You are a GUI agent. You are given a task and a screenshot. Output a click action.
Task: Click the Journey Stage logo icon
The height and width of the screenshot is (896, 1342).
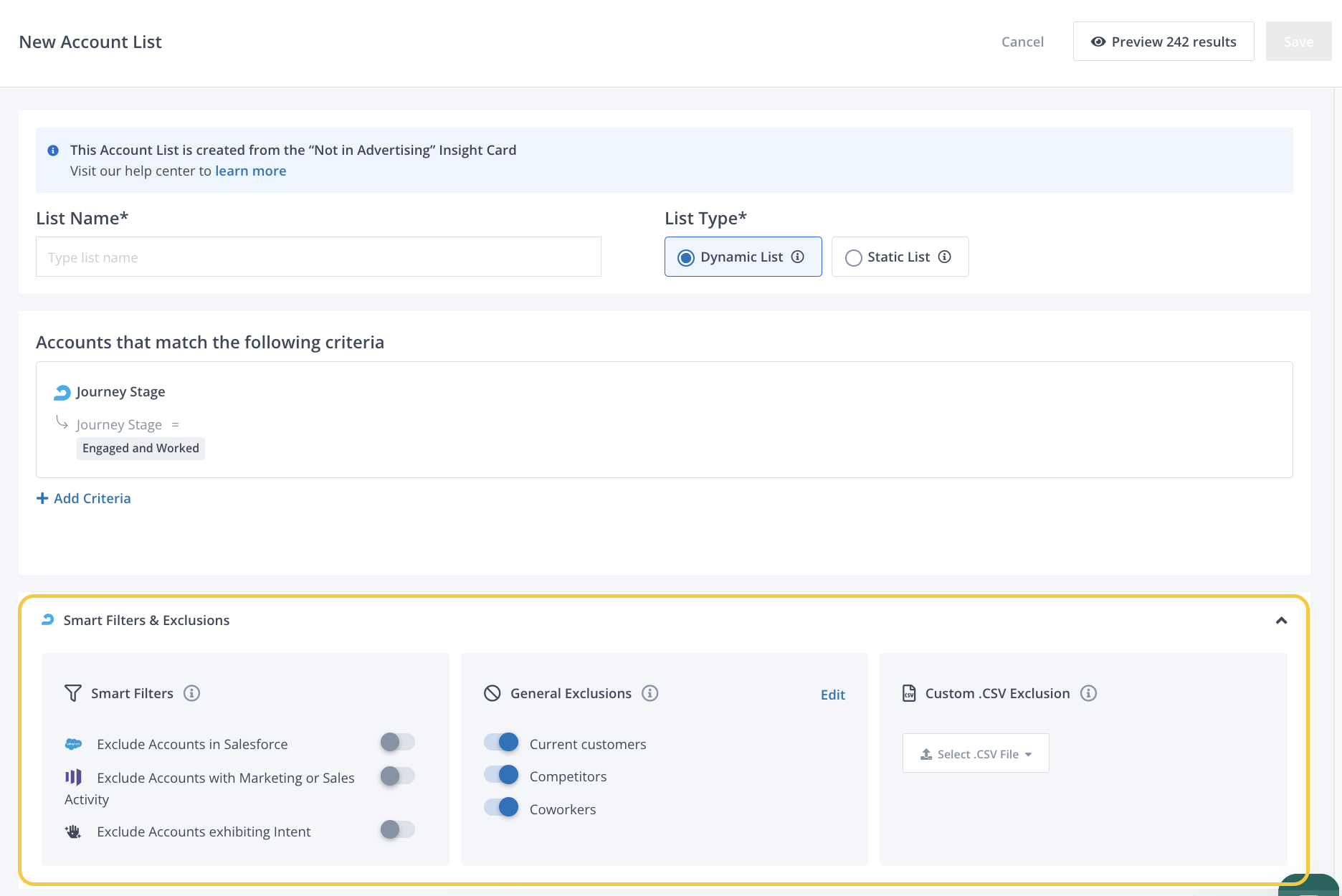(x=62, y=392)
